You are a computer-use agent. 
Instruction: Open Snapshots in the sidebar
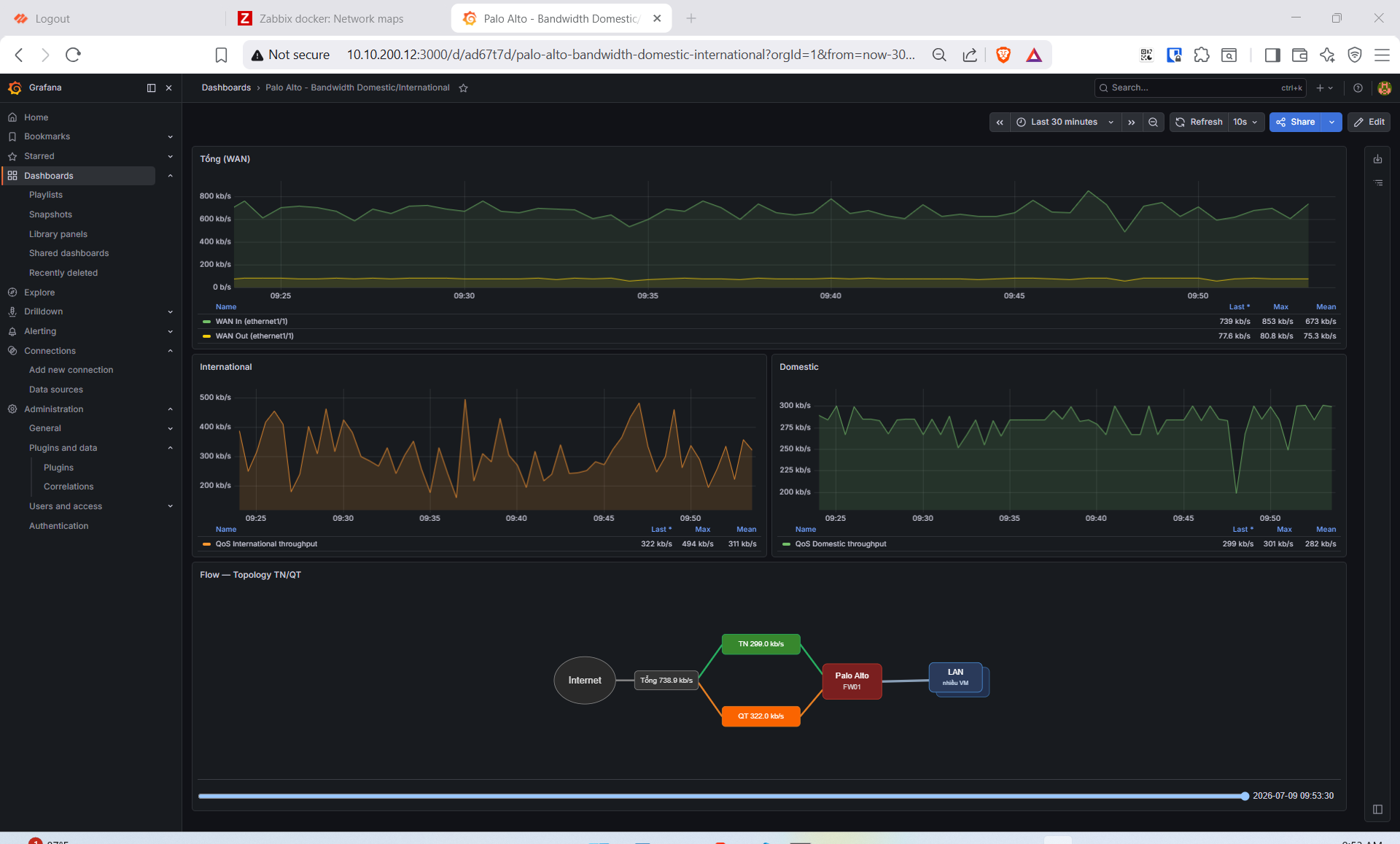50,214
